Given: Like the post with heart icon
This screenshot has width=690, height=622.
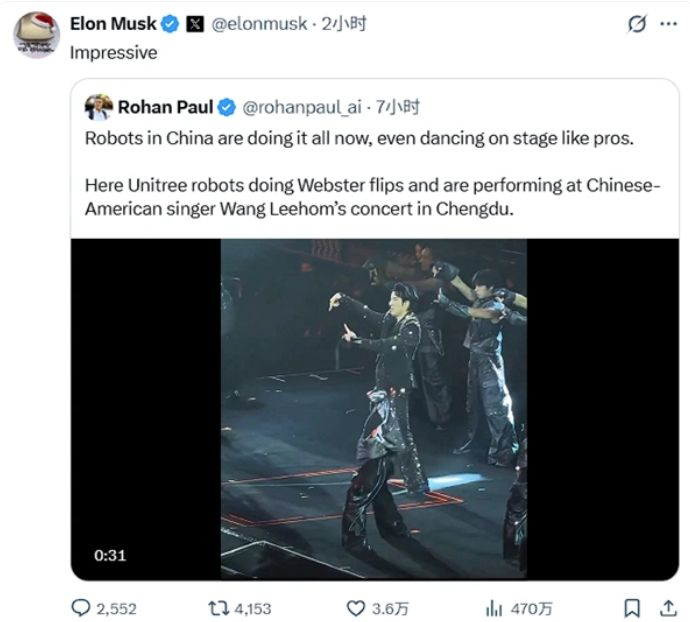Looking at the screenshot, I should point(355,607).
